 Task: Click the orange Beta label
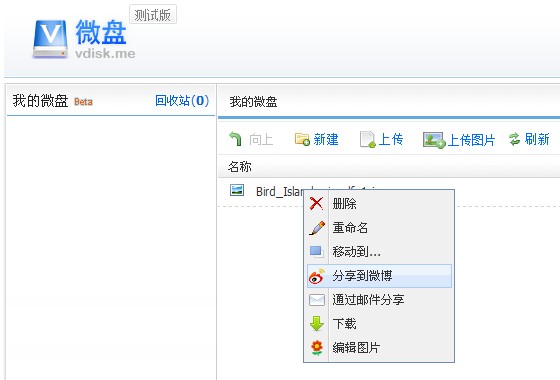[x=83, y=102]
